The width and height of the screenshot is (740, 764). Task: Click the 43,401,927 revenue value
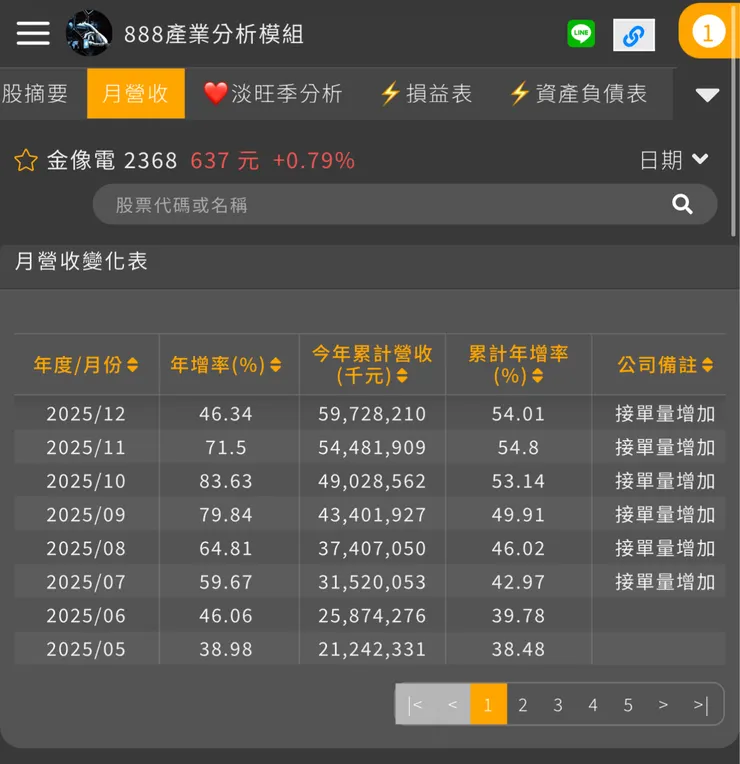(x=372, y=515)
